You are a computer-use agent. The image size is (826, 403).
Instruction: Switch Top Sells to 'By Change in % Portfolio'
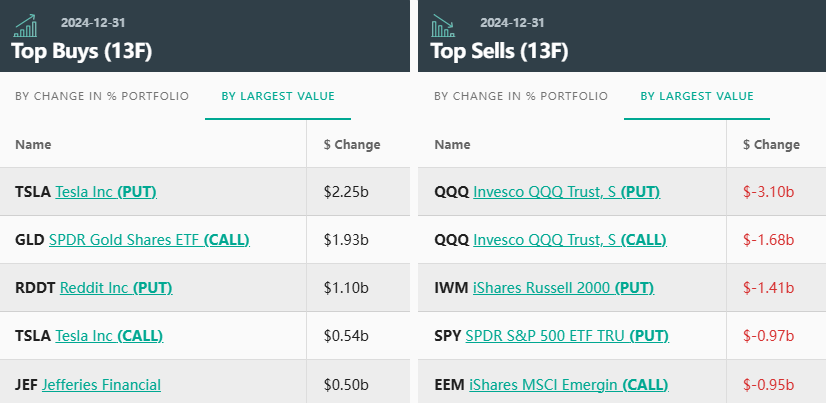[x=521, y=96]
